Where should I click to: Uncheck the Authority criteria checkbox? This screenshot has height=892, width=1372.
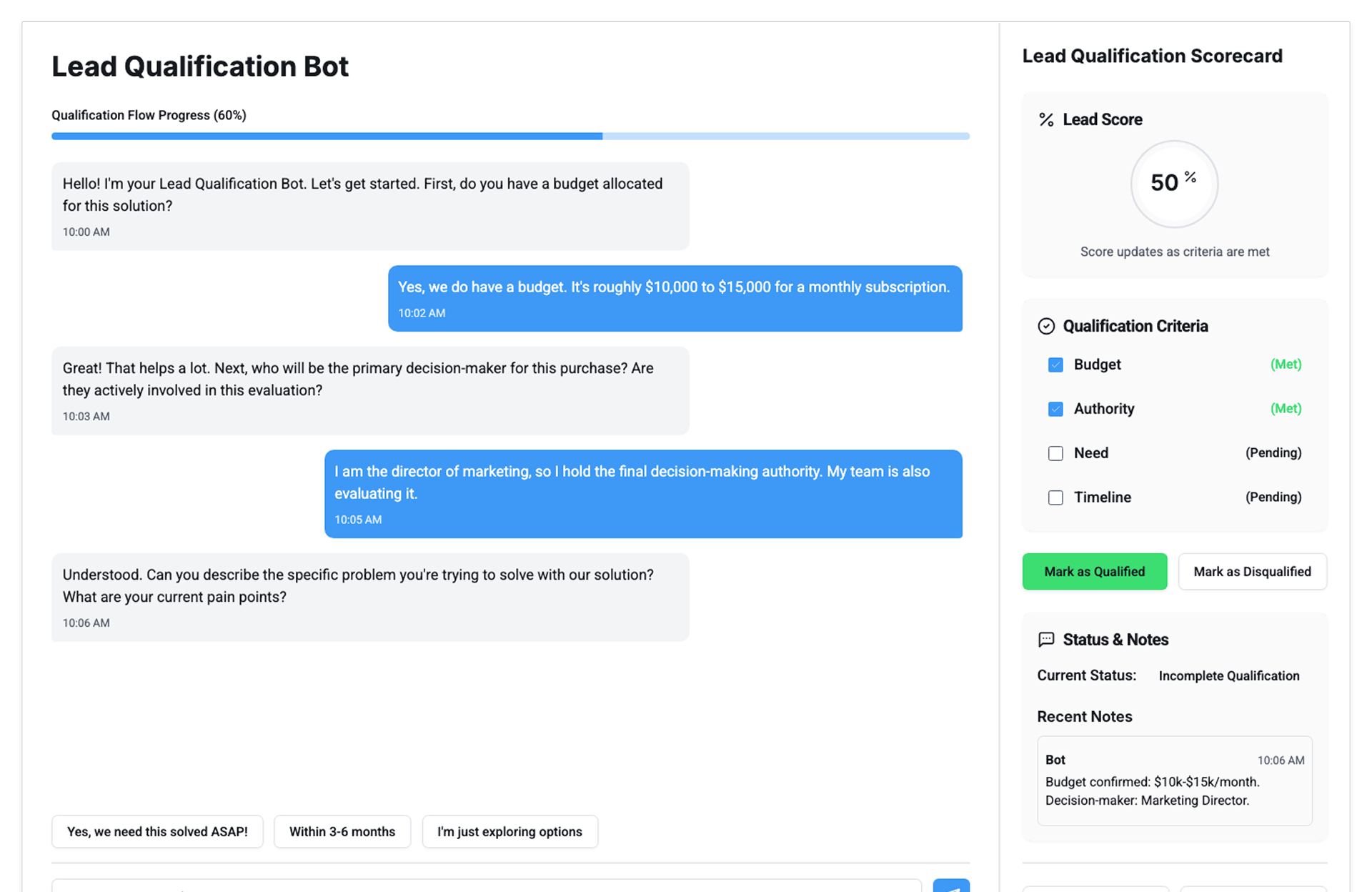1055,410
